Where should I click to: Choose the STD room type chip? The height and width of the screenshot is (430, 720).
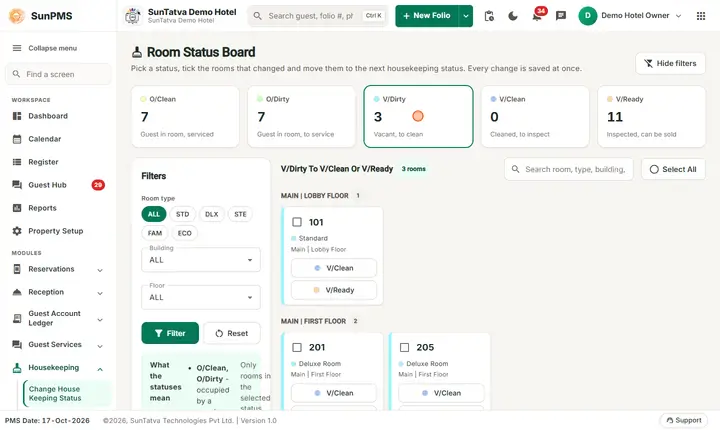[x=182, y=214]
